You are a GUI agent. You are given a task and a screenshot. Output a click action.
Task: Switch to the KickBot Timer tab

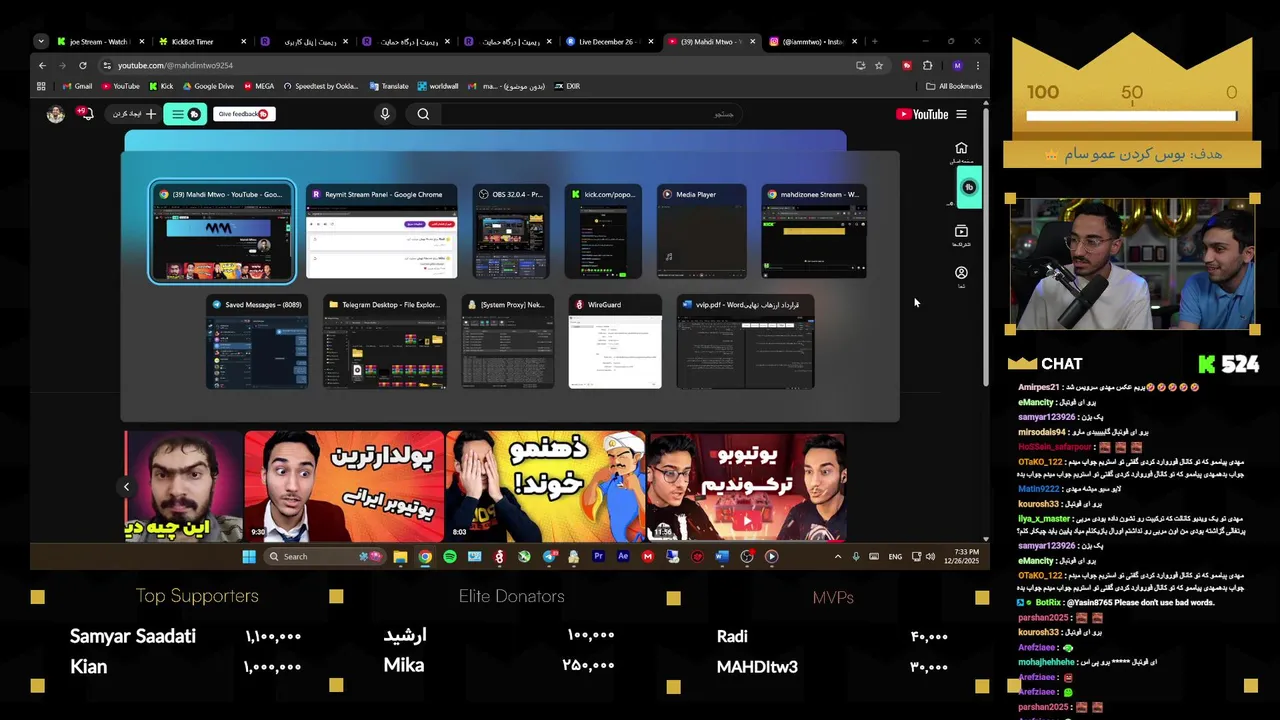point(199,42)
